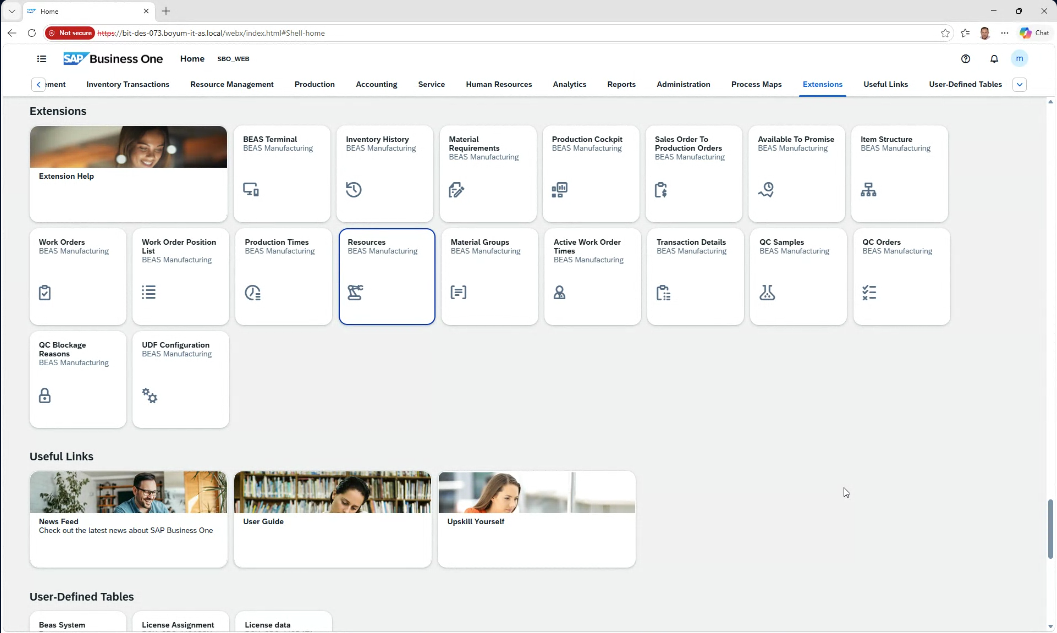Open the notifications bell
This screenshot has width=1057, height=633.
tap(994, 59)
